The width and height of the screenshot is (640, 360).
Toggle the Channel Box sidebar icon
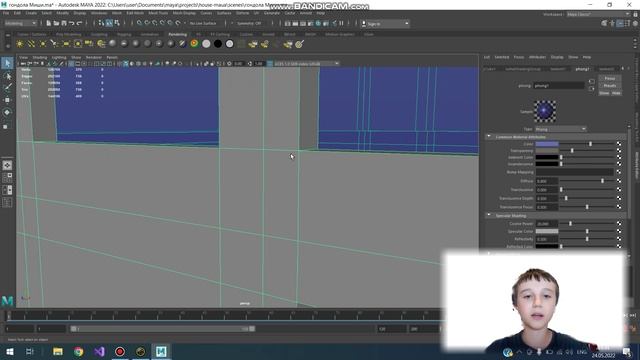pos(636,24)
